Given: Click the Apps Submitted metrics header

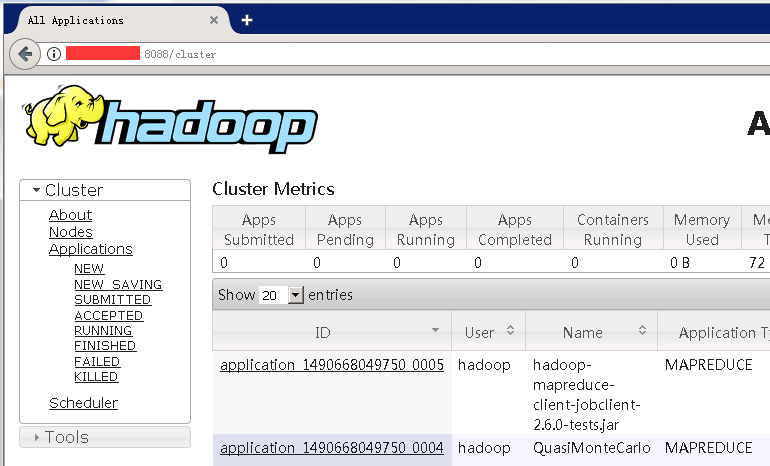Looking at the screenshot, I should click(259, 229).
